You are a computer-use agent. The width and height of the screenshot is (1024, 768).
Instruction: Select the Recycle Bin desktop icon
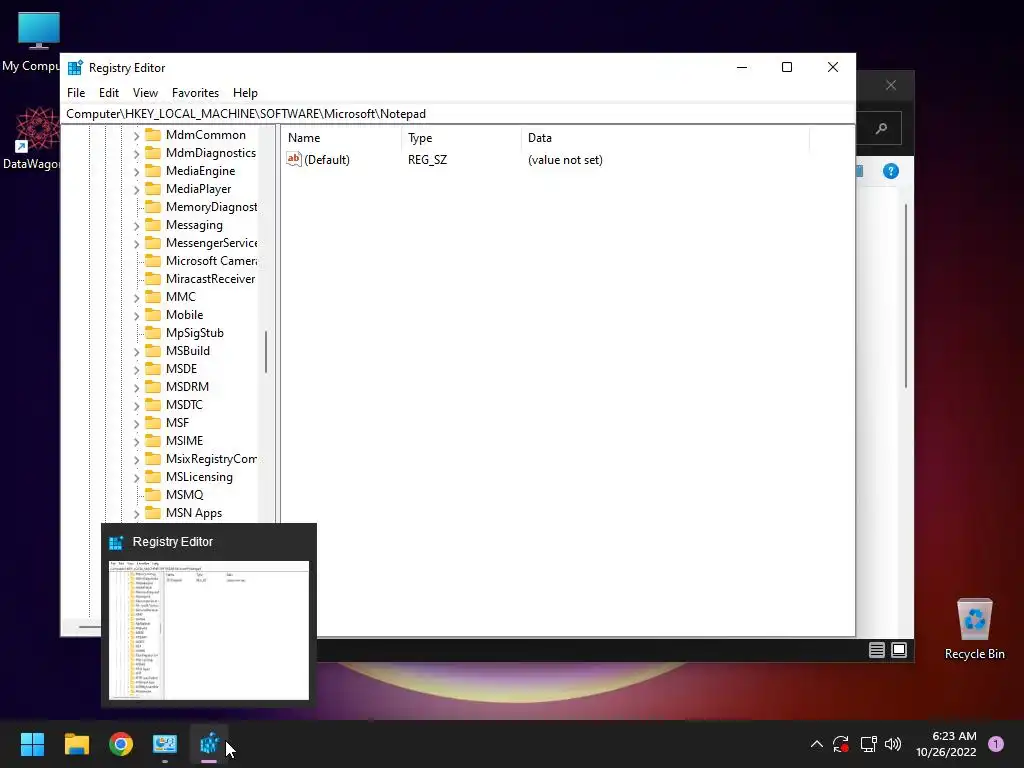click(x=974, y=629)
